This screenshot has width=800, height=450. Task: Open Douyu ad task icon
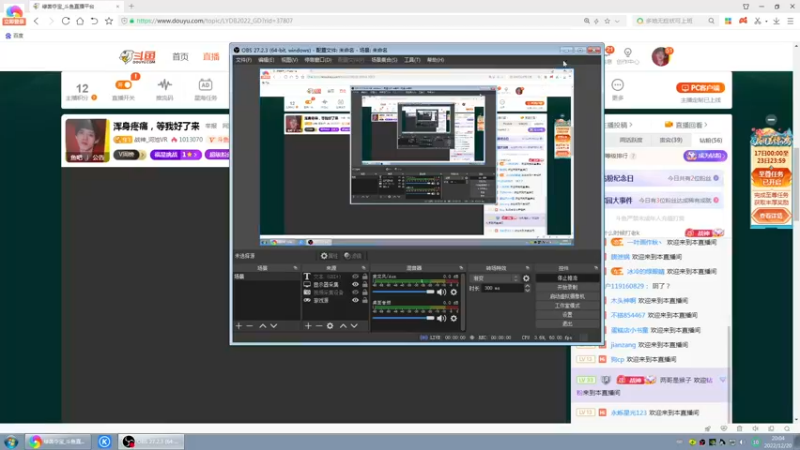point(205,85)
